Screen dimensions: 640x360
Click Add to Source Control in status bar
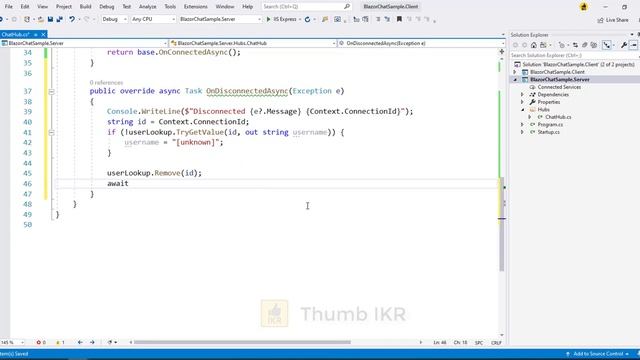[x=598, y=354]
